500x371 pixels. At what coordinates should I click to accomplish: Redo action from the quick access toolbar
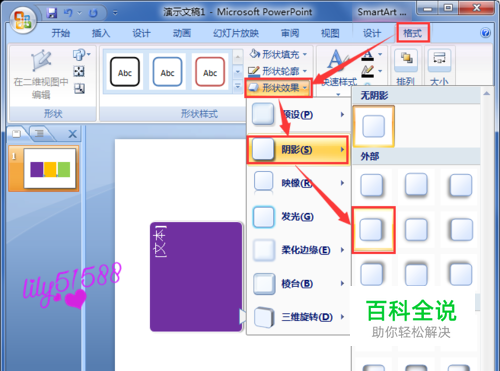(x=93, y=13)
